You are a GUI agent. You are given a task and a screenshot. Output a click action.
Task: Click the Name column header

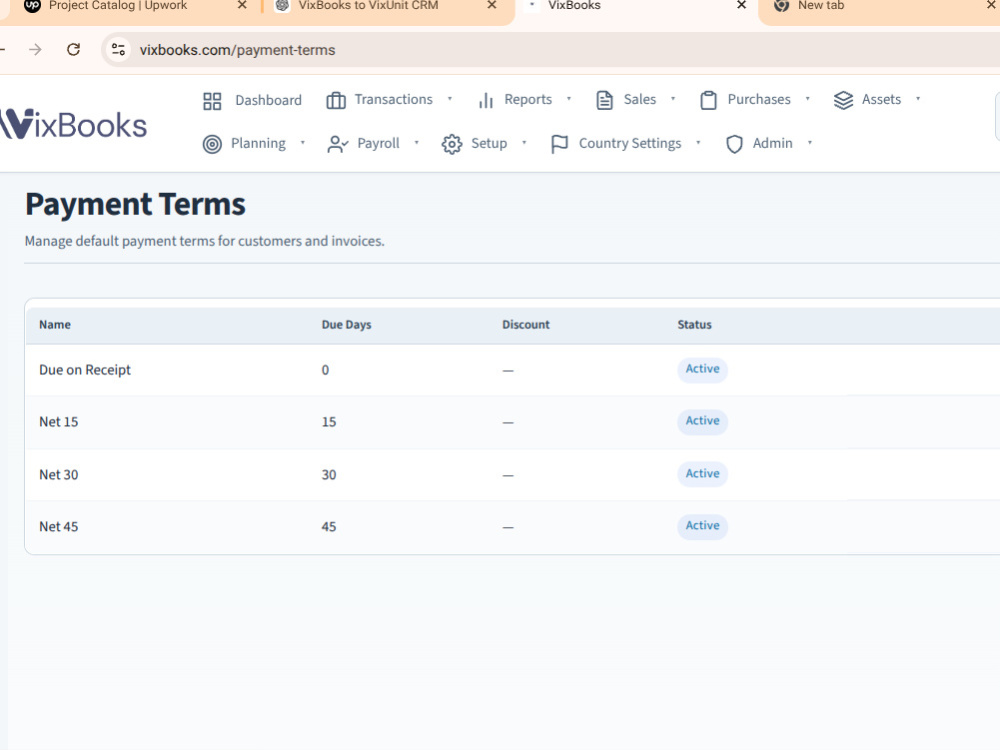point(55,325)
